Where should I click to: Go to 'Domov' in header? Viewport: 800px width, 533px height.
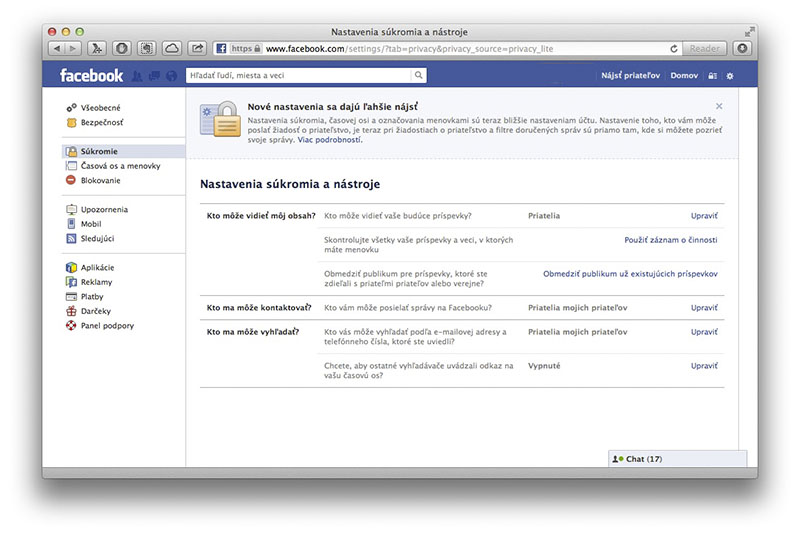(684, 75)
